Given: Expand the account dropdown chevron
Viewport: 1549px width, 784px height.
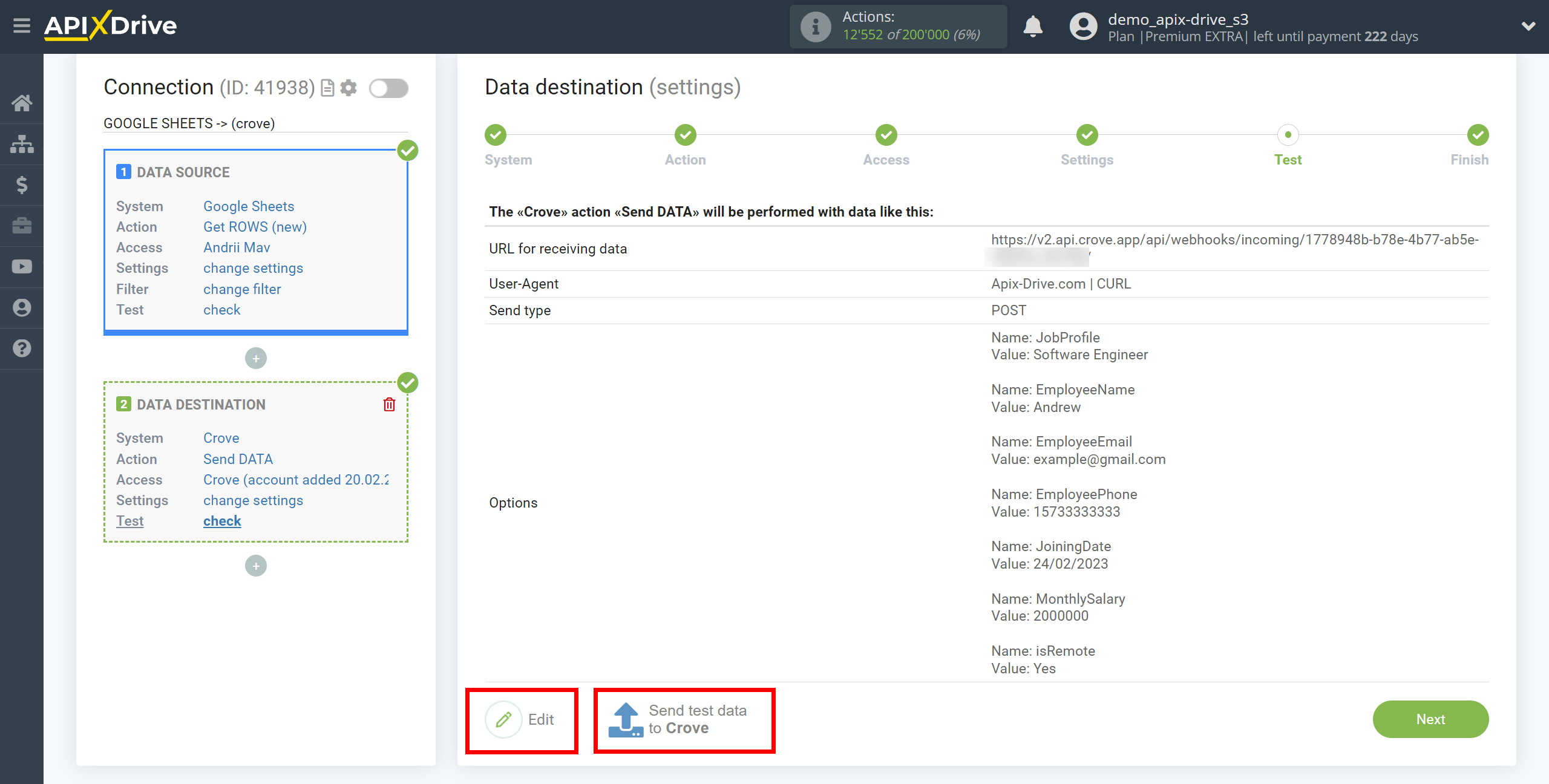Looking at the screenshot, I should coord(1528,27).
